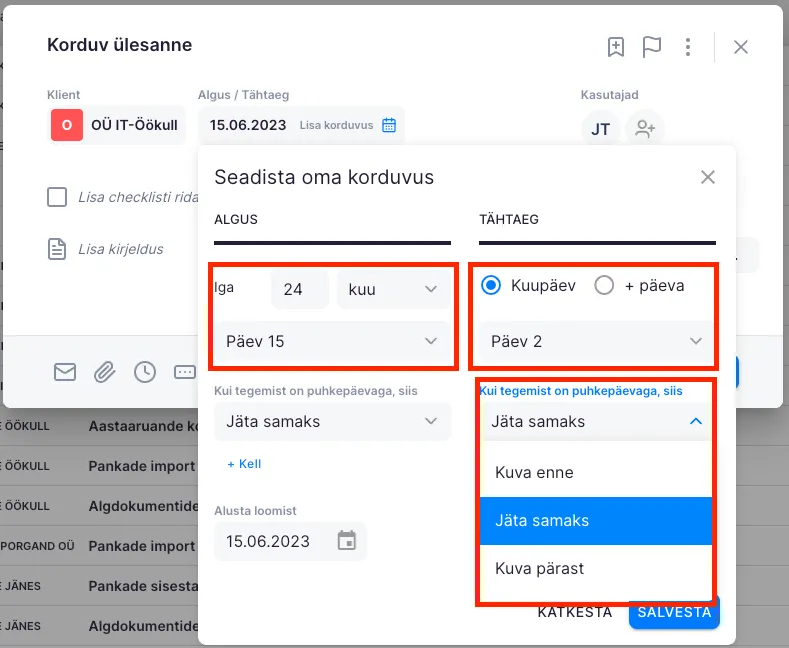Check the Lisa checklisti rida checkbox
This screenshot has width=789, height=648.
[x=57, y=197]
